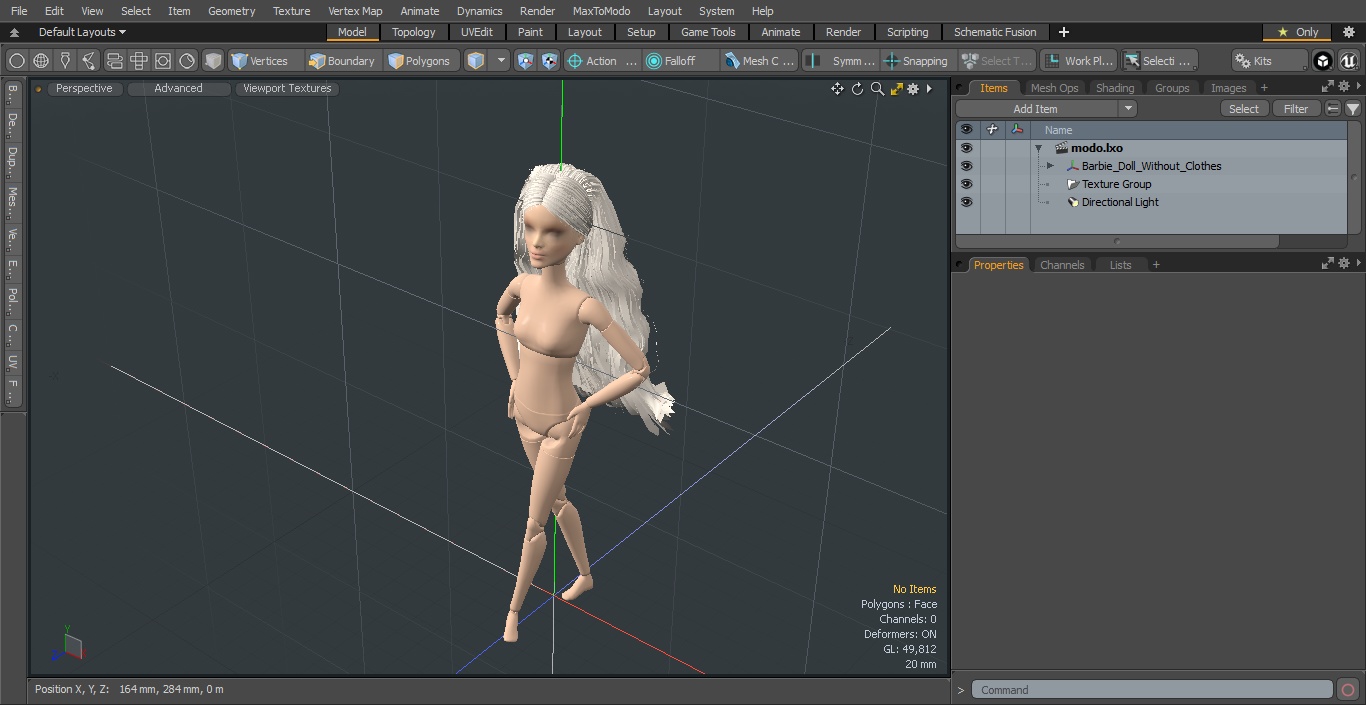Toggle visibility of Barbie_Doll_Without_Clothes

click(966, 166)
